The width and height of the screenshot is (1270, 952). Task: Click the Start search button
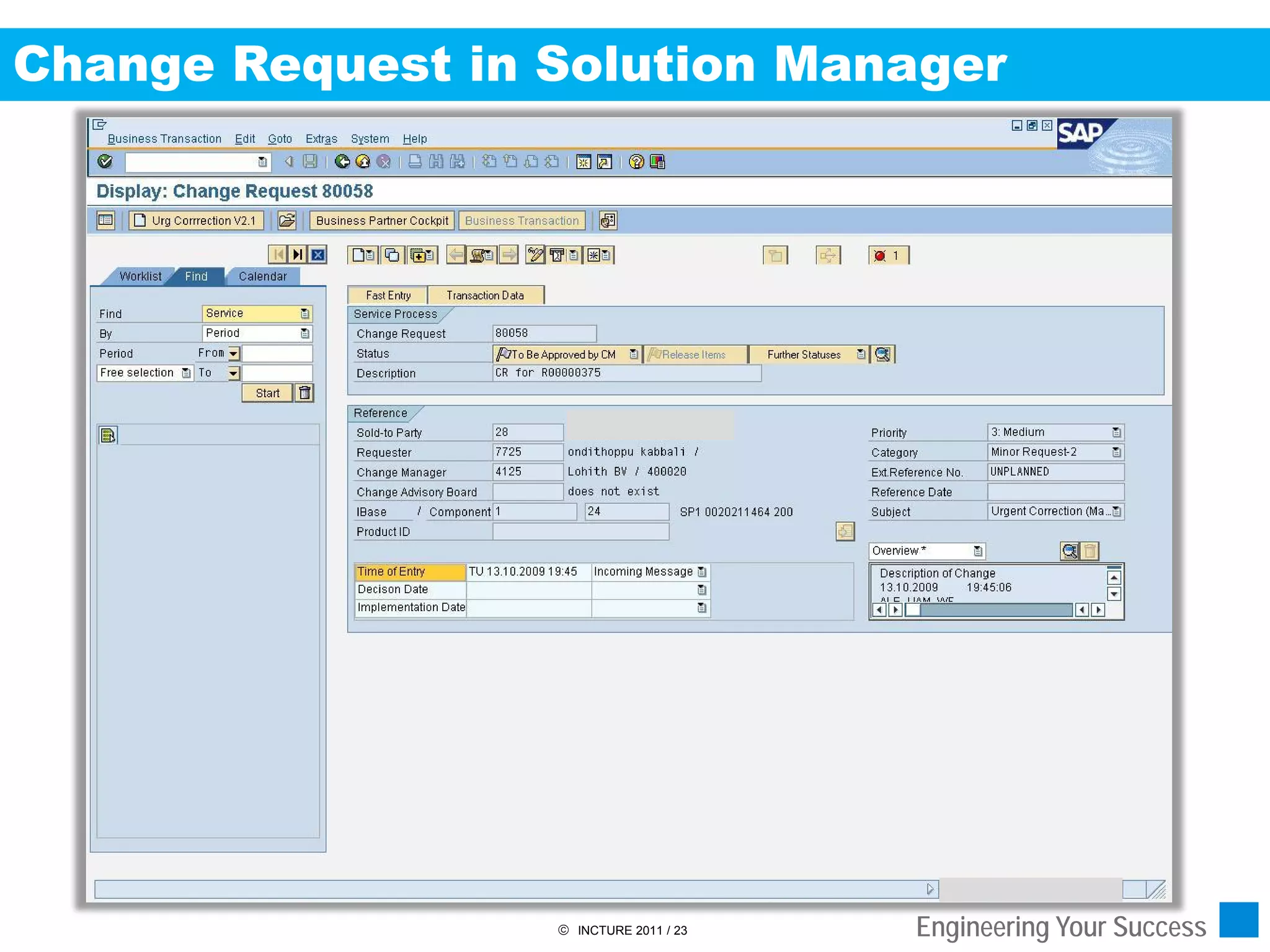coord(267,393)
